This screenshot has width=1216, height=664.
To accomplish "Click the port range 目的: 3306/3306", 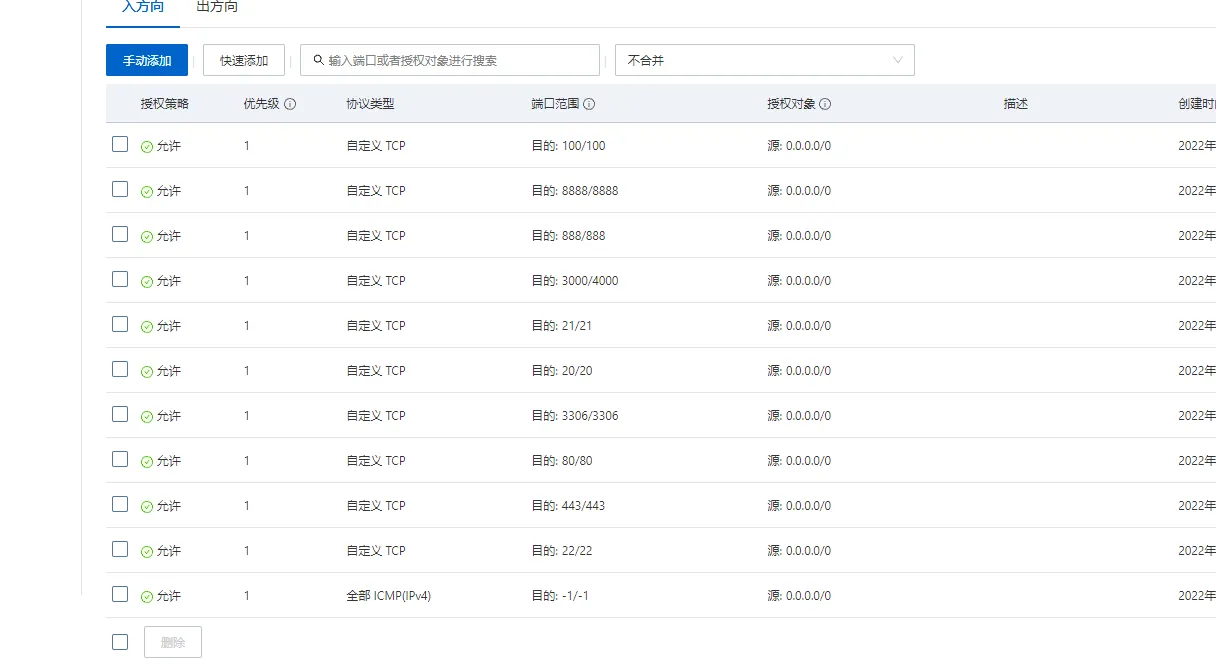I will click(575, 416).
